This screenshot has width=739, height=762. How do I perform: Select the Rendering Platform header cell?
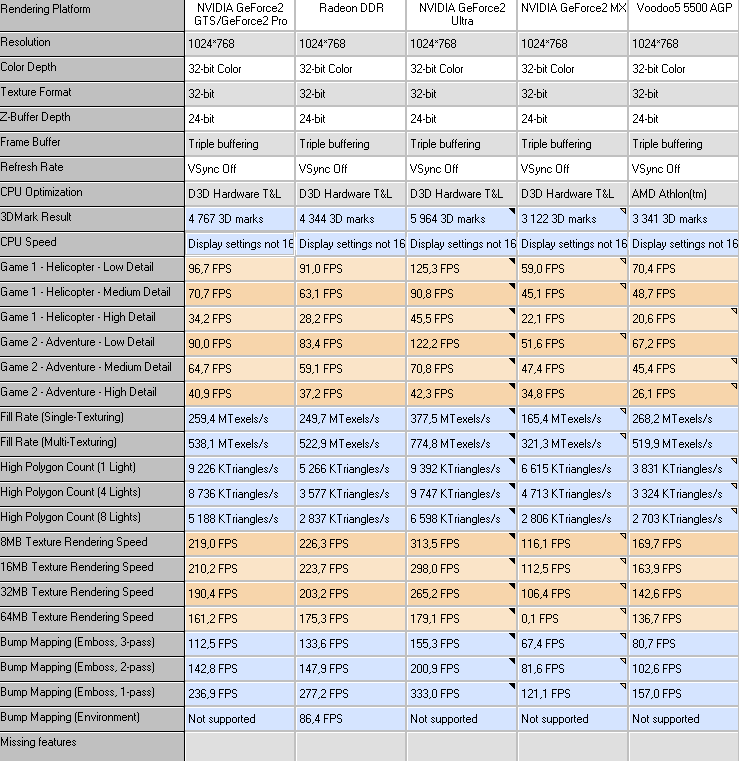coord(92,15)
